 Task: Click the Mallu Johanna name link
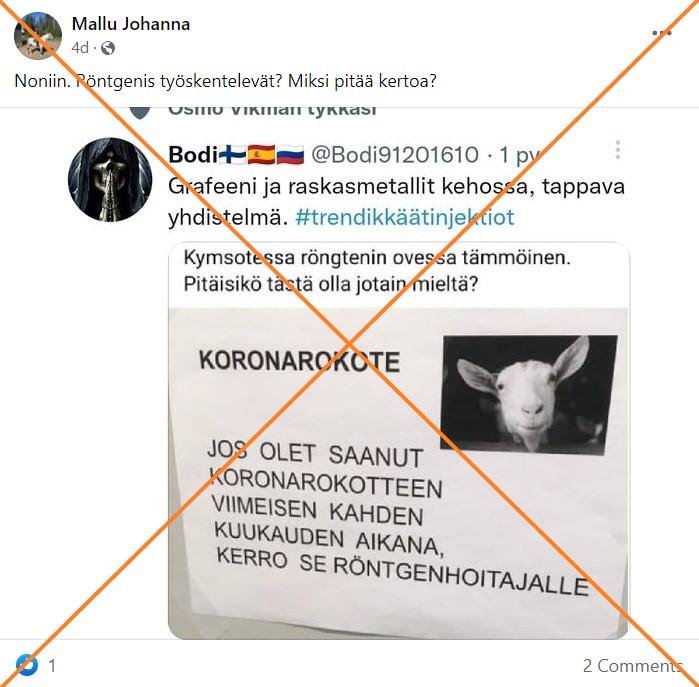coord(131,24)
